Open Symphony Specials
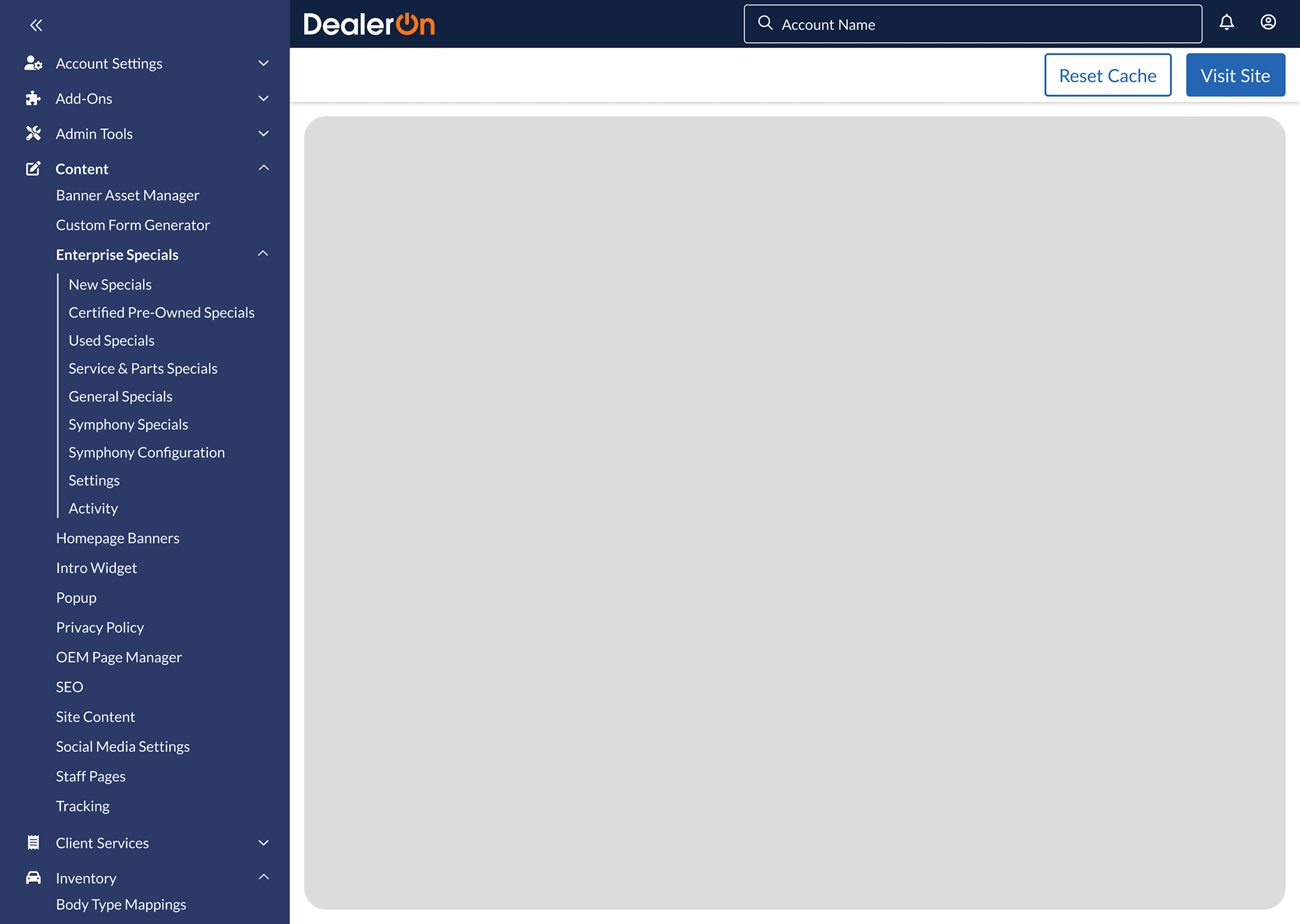Screen dimensions: 1300x924 [128, 425]
